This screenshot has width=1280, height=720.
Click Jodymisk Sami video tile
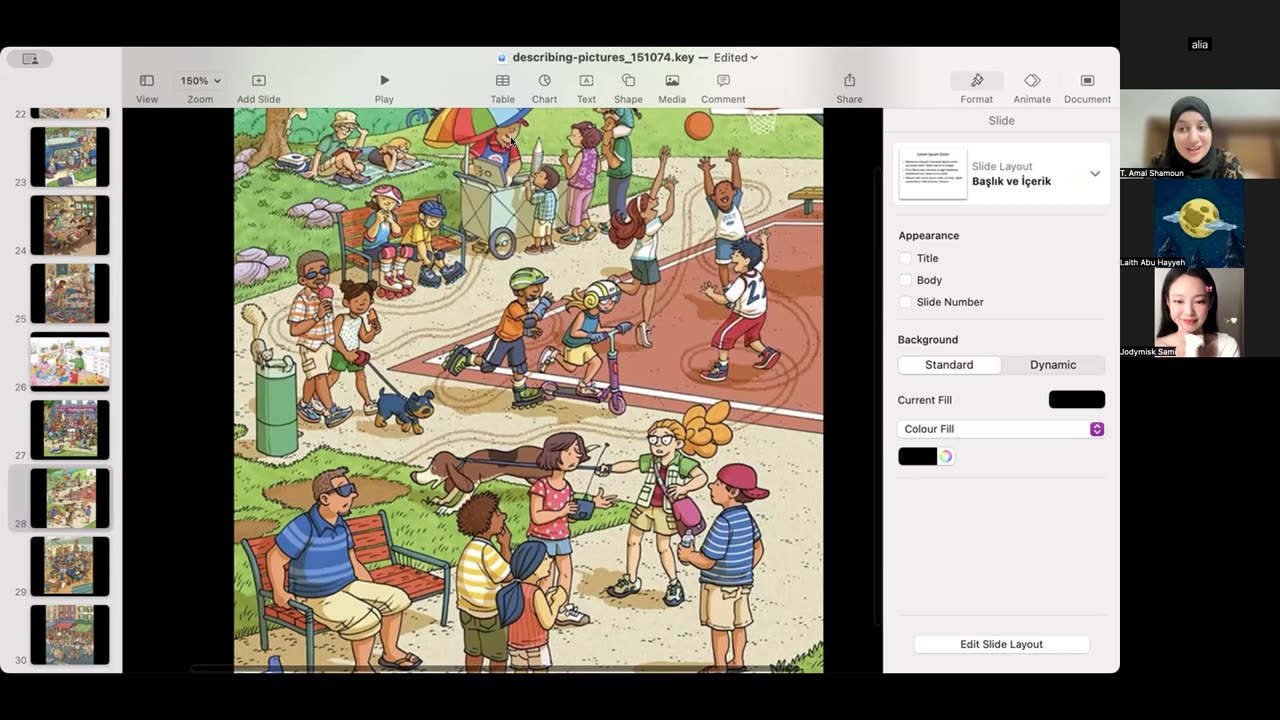pyautogui.click(x=1199, y=312)
